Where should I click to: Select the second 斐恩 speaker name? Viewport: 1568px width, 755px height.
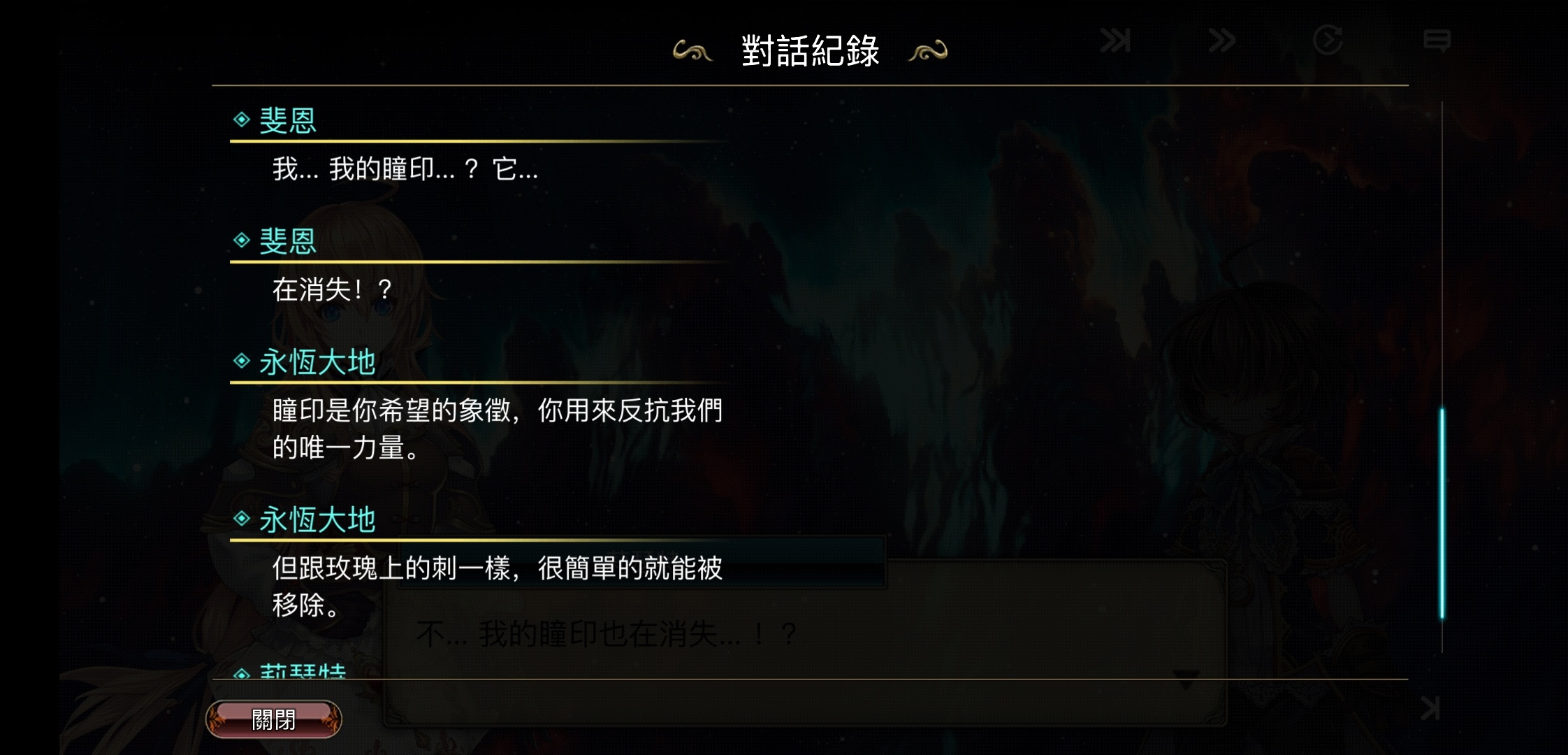288,241
